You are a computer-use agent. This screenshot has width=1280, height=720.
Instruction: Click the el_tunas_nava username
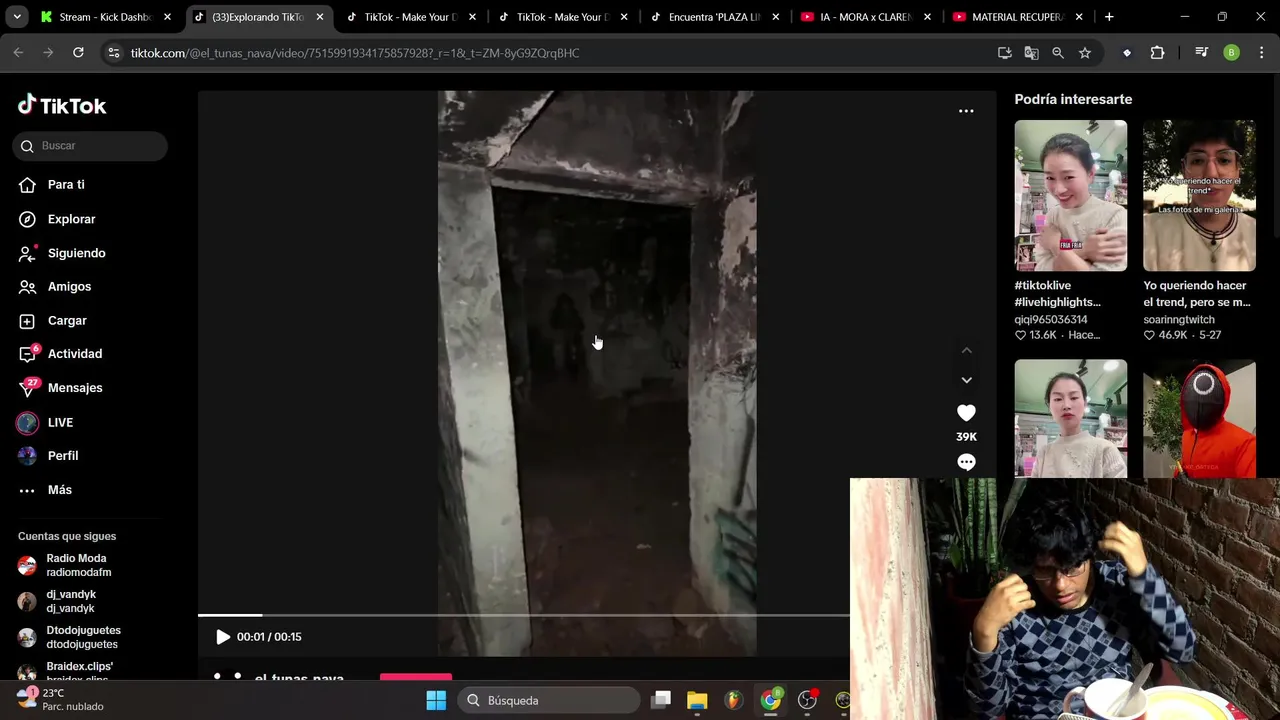(299, 678)
